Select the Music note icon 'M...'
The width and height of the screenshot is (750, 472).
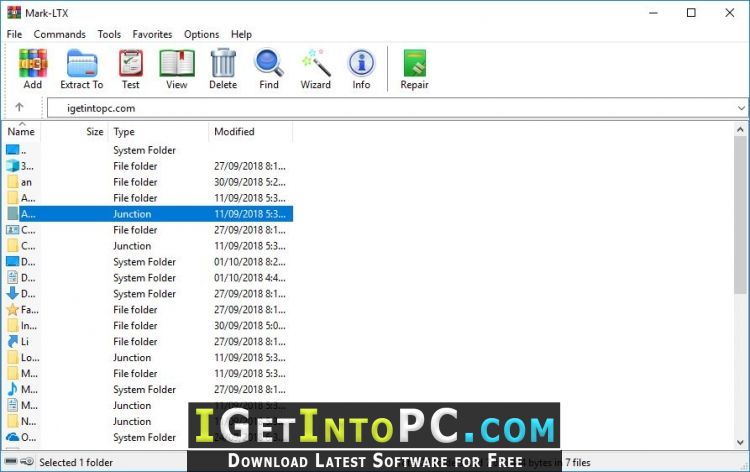point(12,389)
